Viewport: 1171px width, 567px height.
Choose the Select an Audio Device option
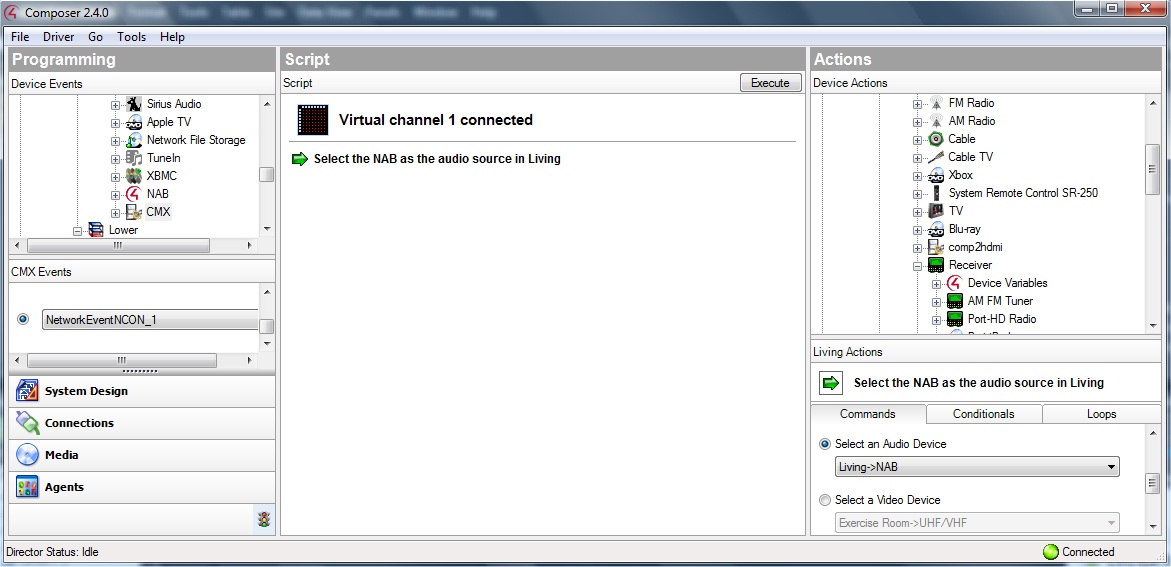tap(825, 444)
